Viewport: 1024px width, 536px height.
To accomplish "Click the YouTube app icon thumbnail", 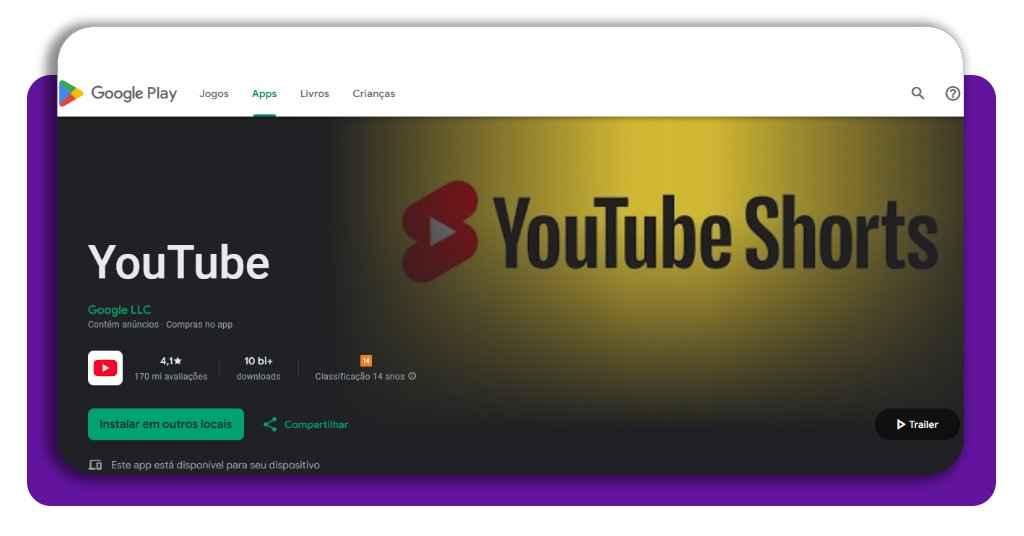I will click(105, 368).
